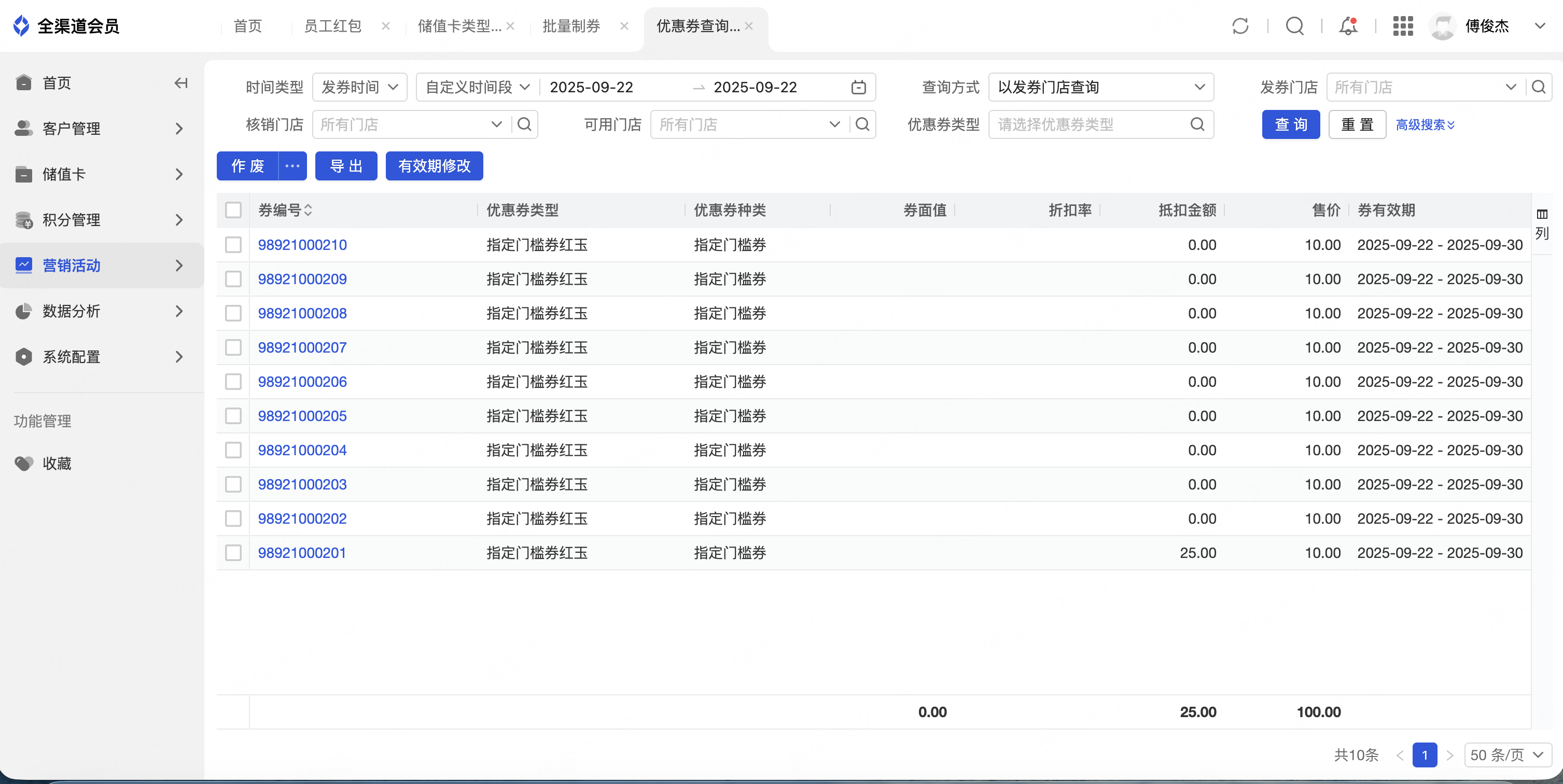Open coupon number 98921000205 link
The width and height of the screenshot is (1563, 784).
(x=302, y=416)
